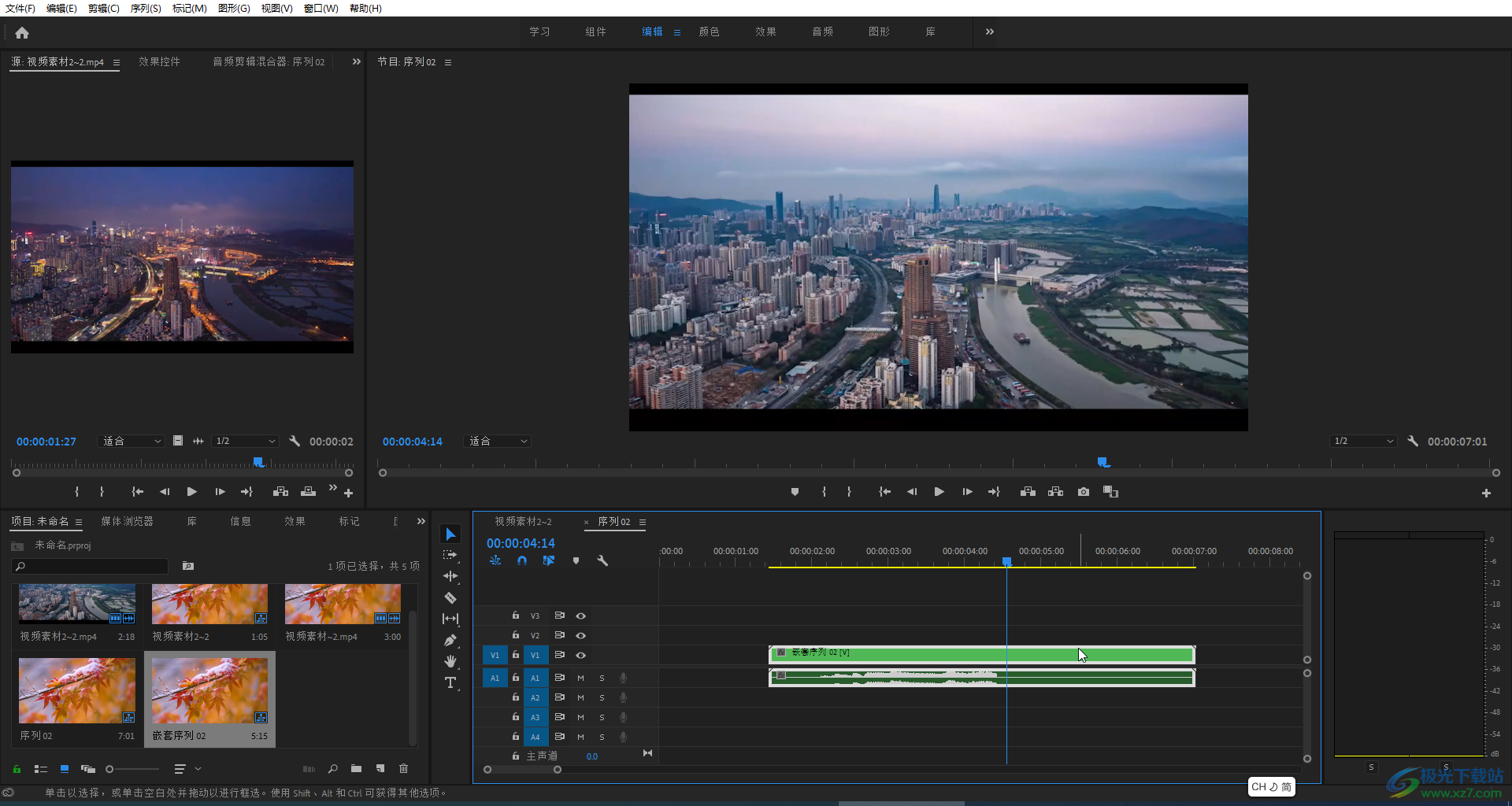Image resolution: width=1512 pixels, height=806 pixels.
Task: Open 文件(F) menu
Action: click(x=20, y=8)
